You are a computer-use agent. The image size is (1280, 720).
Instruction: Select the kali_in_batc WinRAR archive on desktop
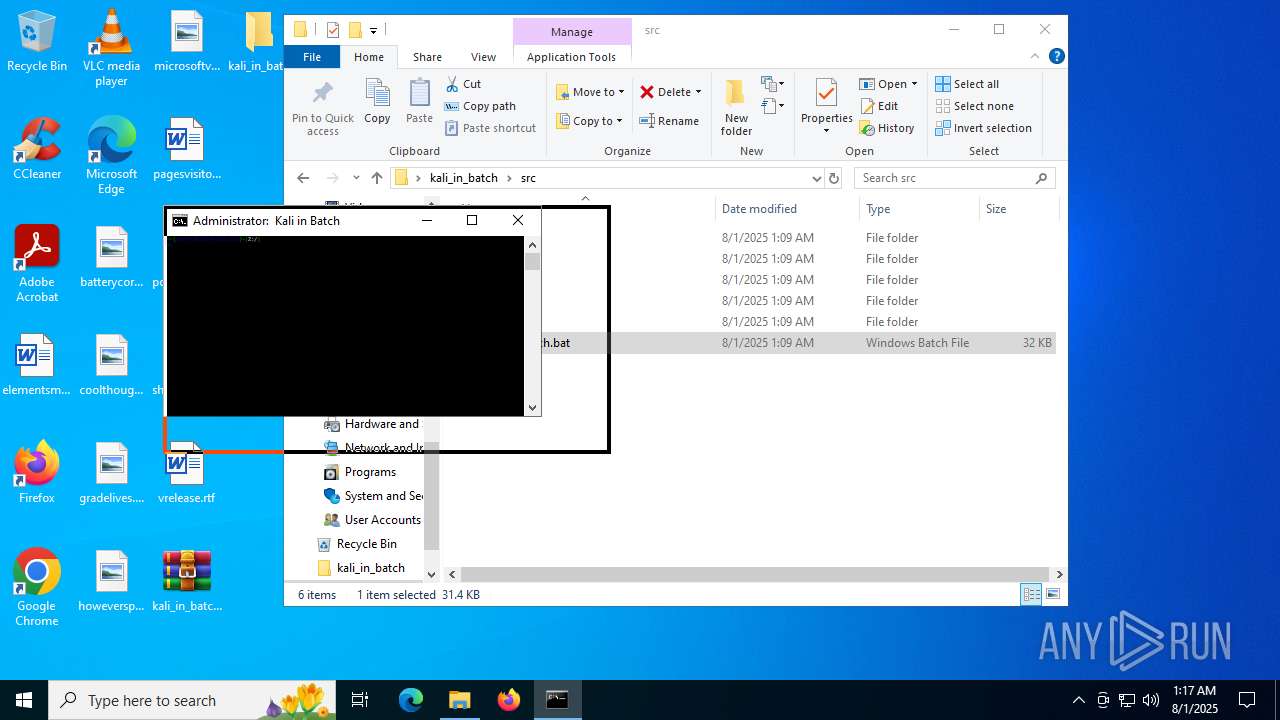(187, 580)
